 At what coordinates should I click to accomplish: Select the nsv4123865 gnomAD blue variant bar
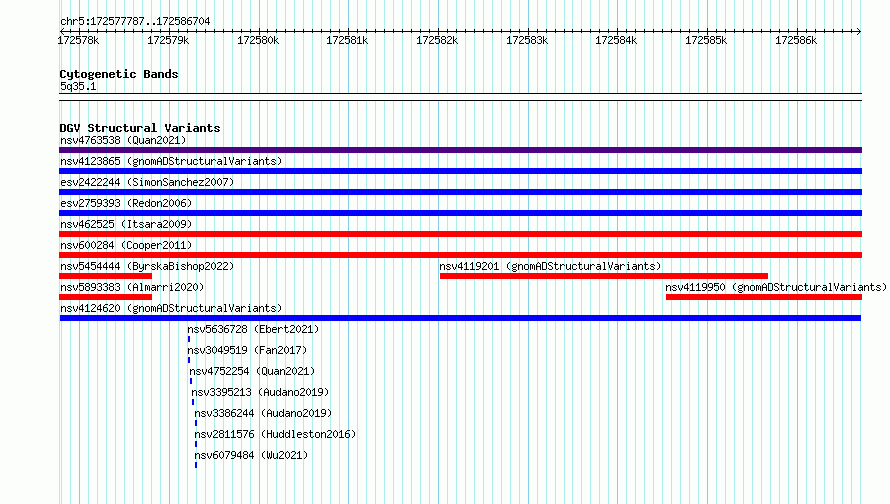pyautogui.click(x=460, y=171)
